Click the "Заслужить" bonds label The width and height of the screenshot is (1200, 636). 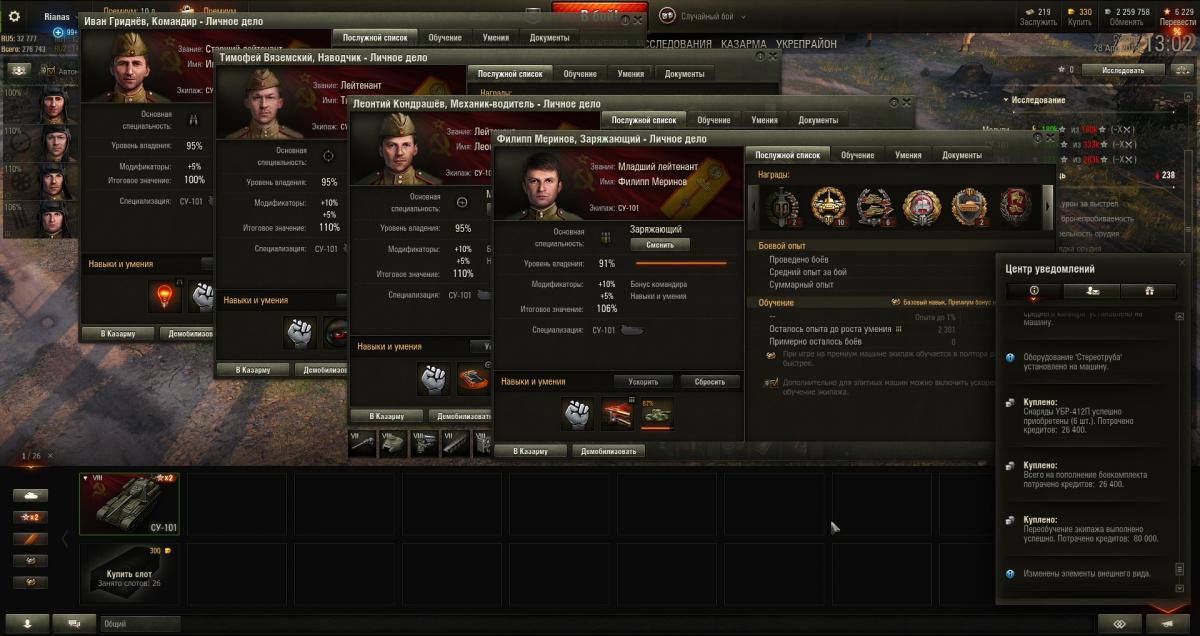1039,22
